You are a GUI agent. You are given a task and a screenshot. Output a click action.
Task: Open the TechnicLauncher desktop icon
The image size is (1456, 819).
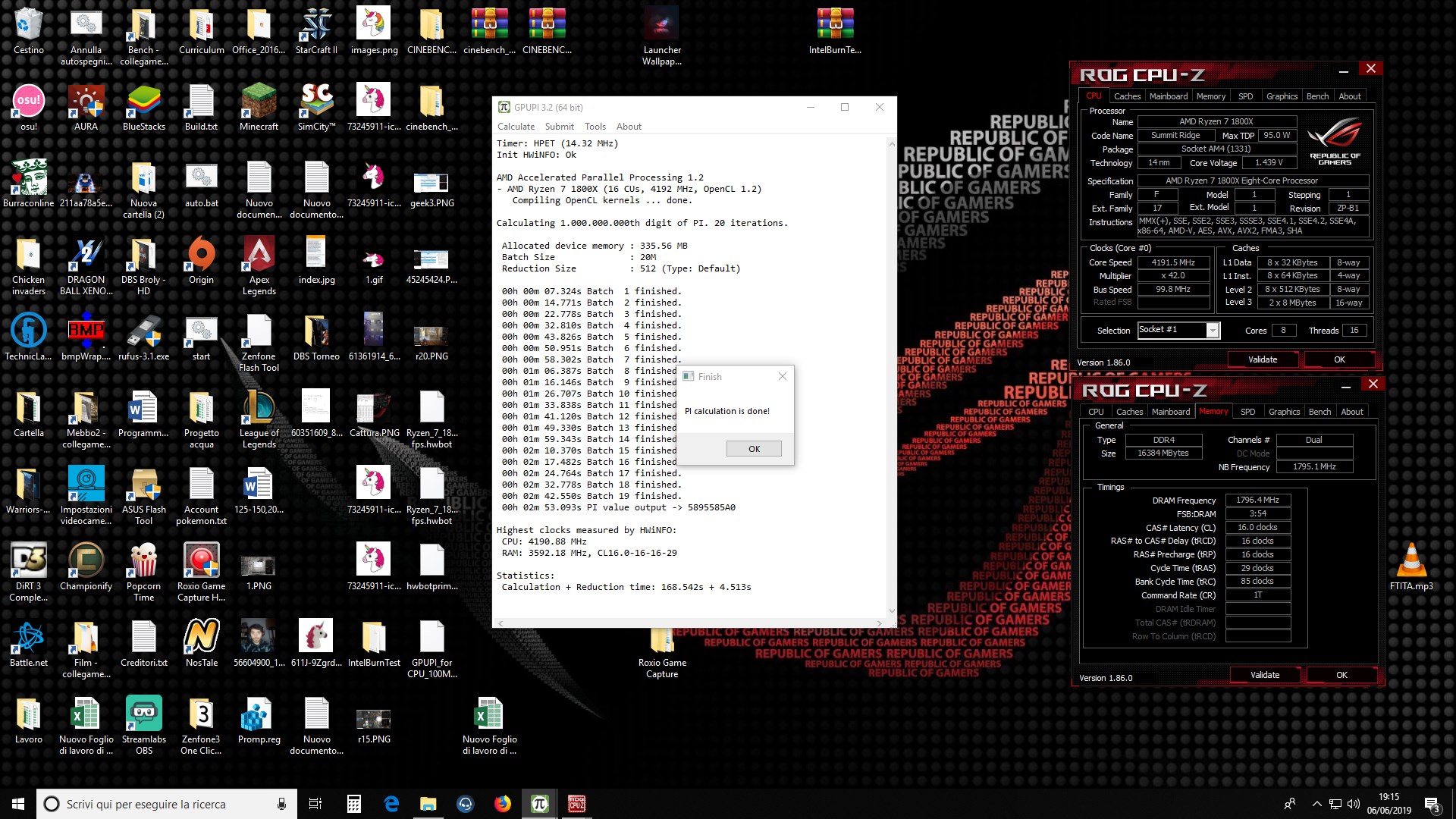tap(29, 338)
